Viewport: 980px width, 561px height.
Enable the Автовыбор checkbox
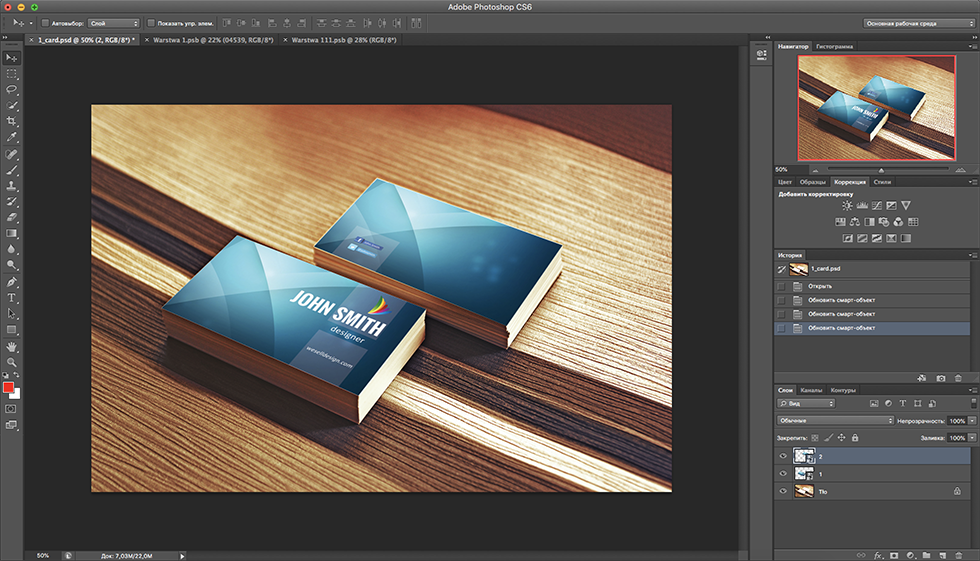coord(45,23)
